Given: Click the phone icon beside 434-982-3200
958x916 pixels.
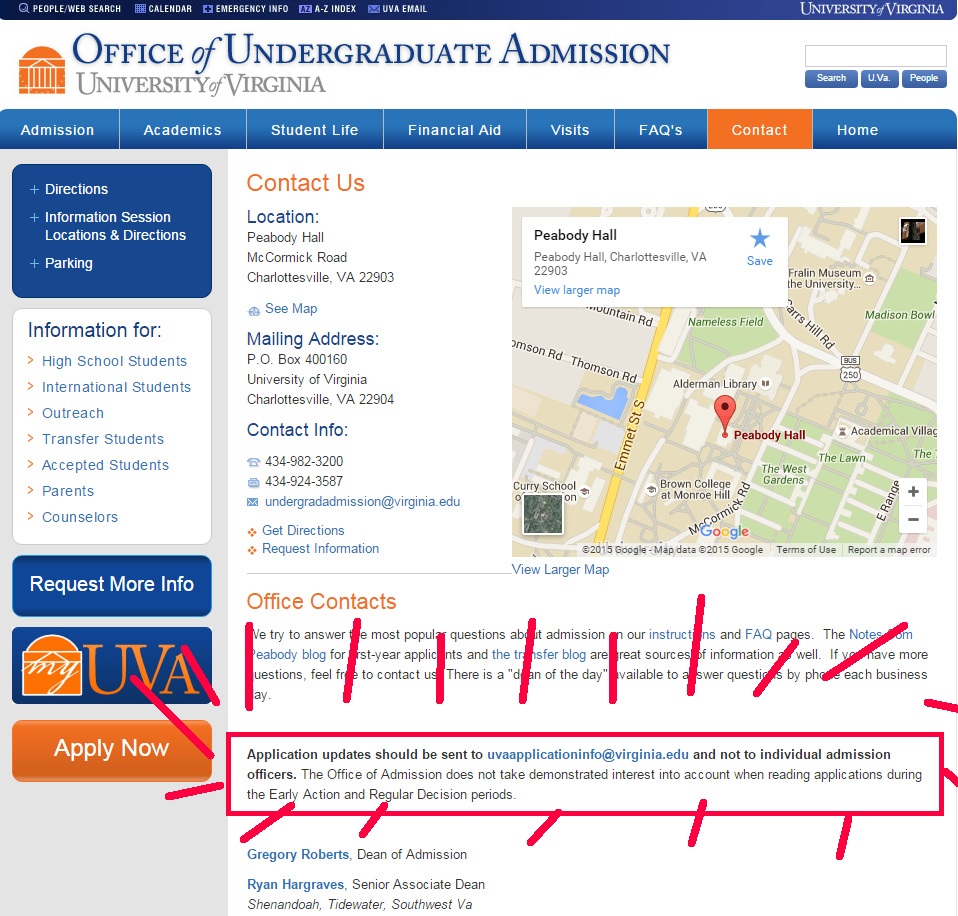Looking at the screenshot, I should (253, 462).
